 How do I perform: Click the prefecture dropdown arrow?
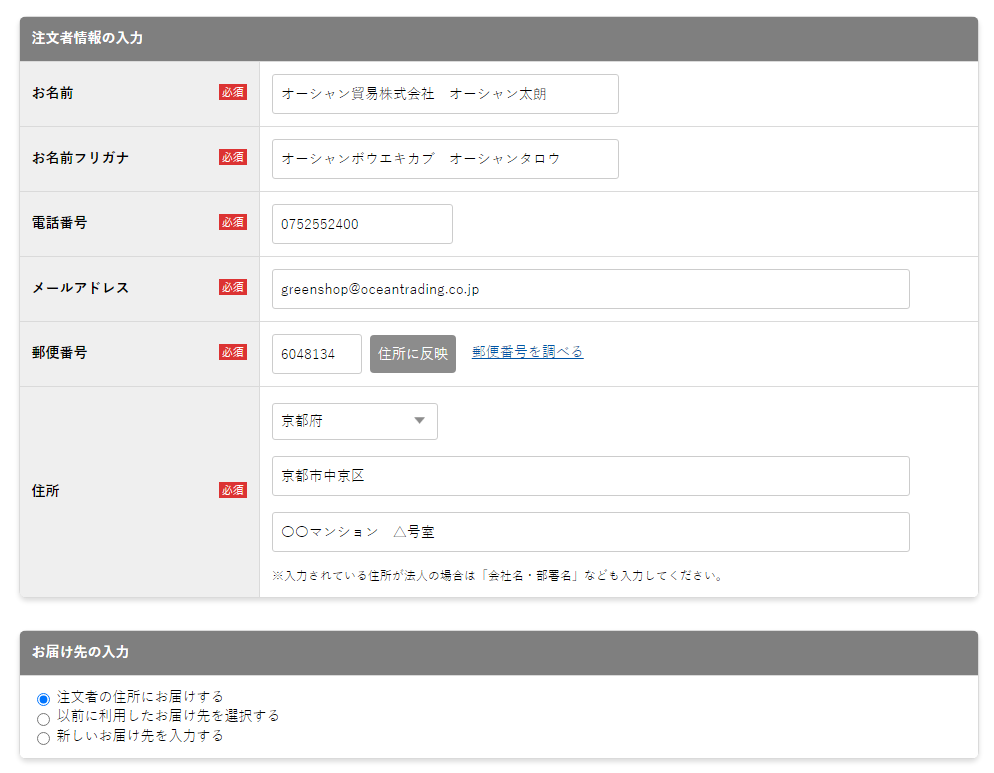point(420,421)
